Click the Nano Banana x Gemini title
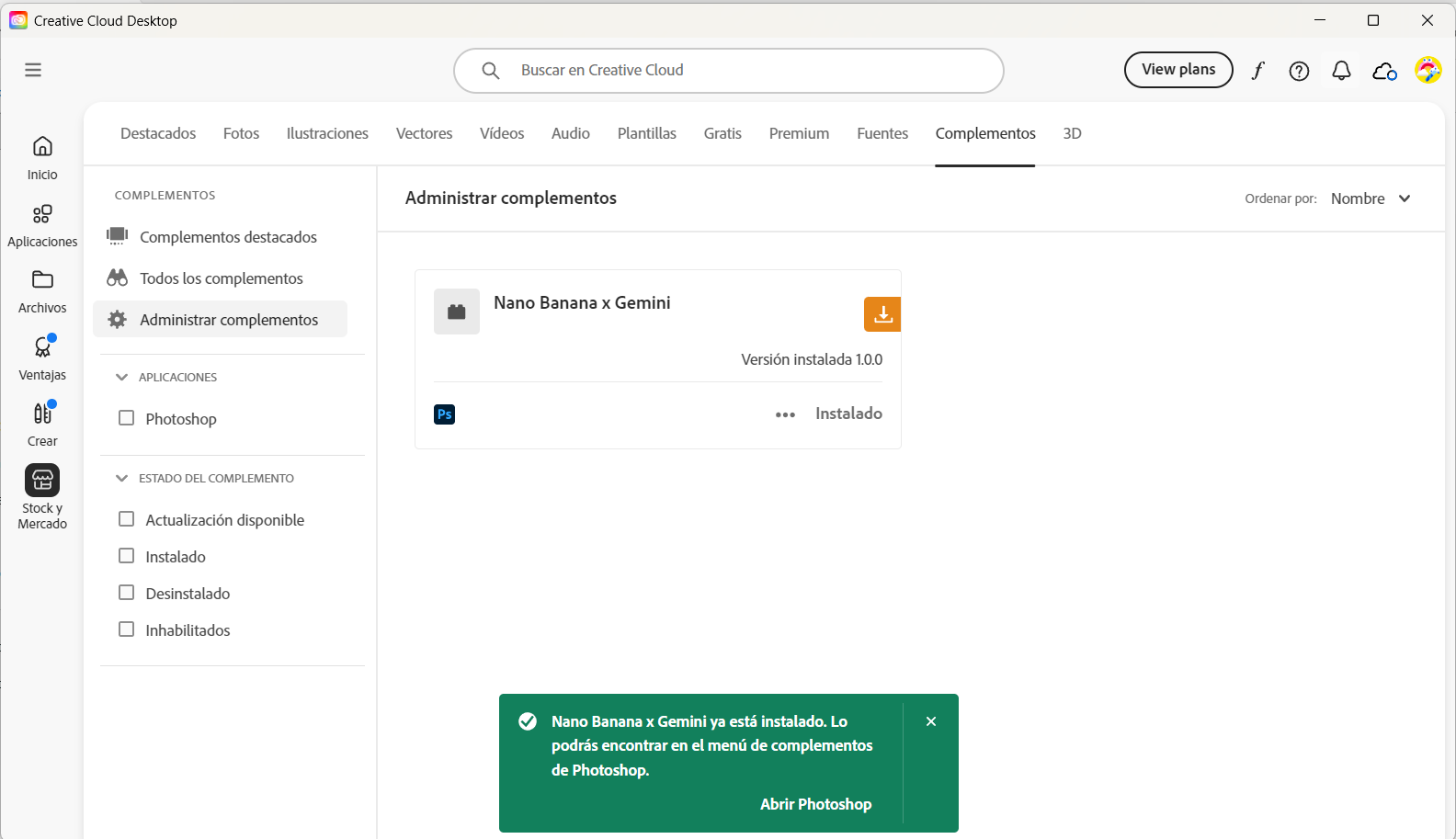The height and width of the screenshot is (839, 1456). [582, 302]
